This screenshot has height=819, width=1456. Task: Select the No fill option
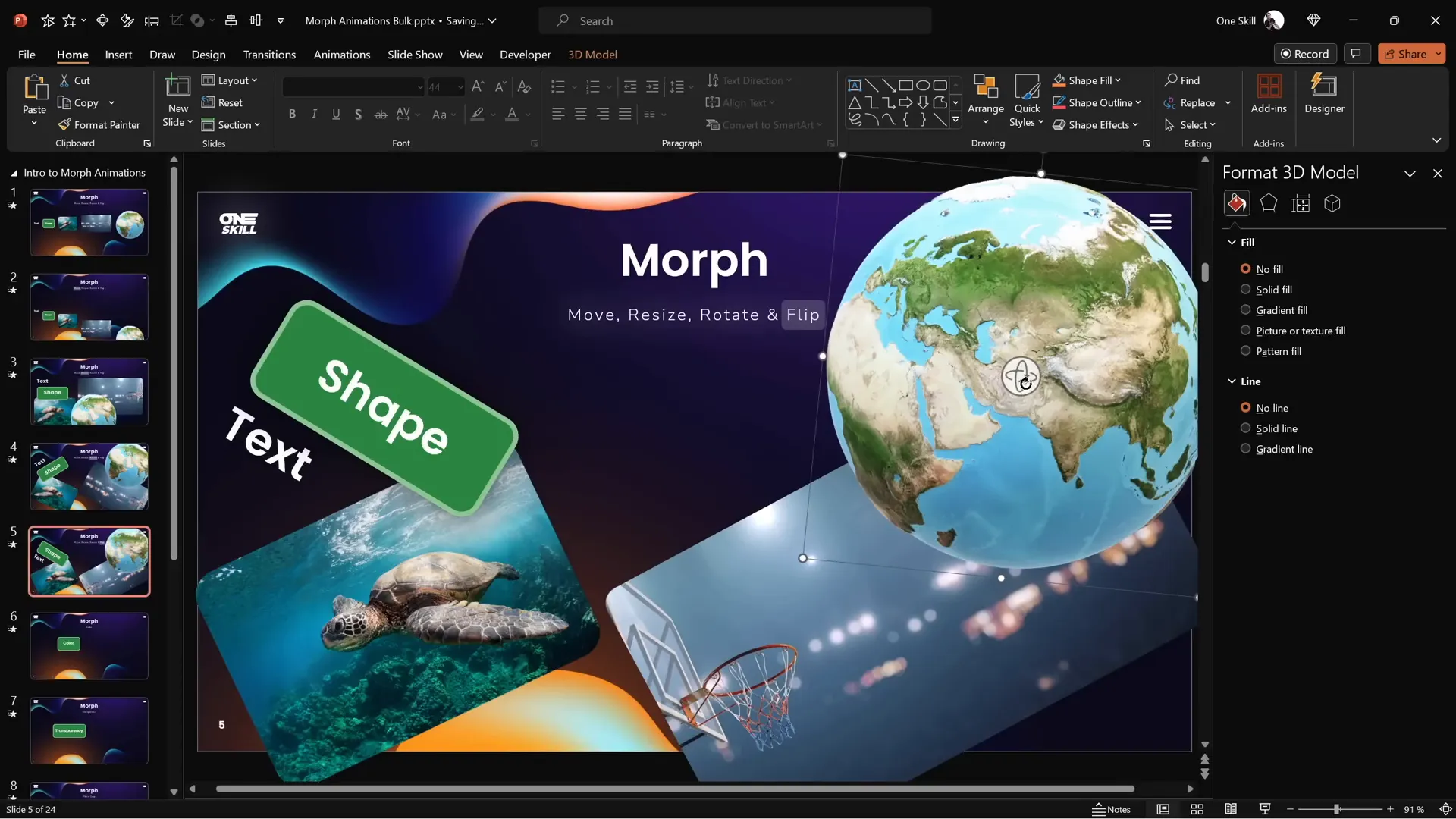coord(1262,269)
